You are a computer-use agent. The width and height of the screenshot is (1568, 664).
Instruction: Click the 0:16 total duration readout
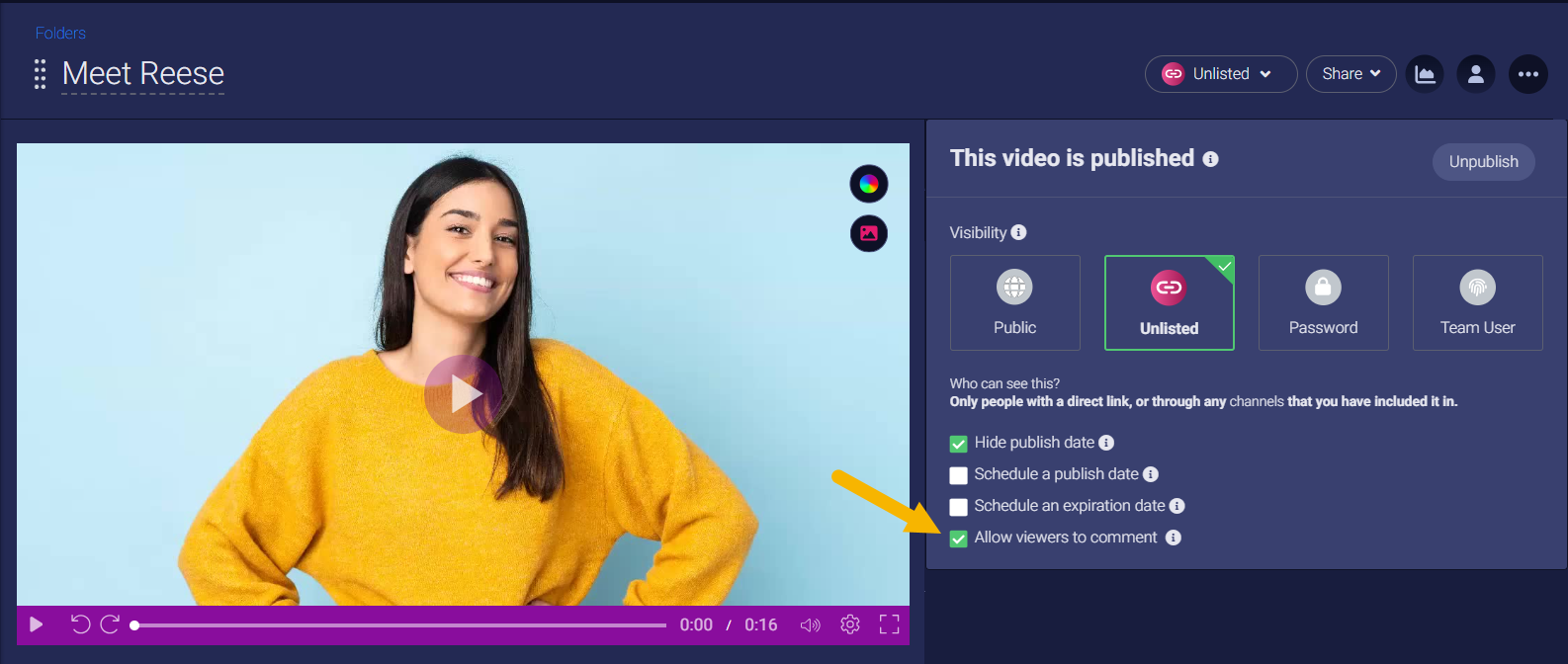[x=761, y=624]
